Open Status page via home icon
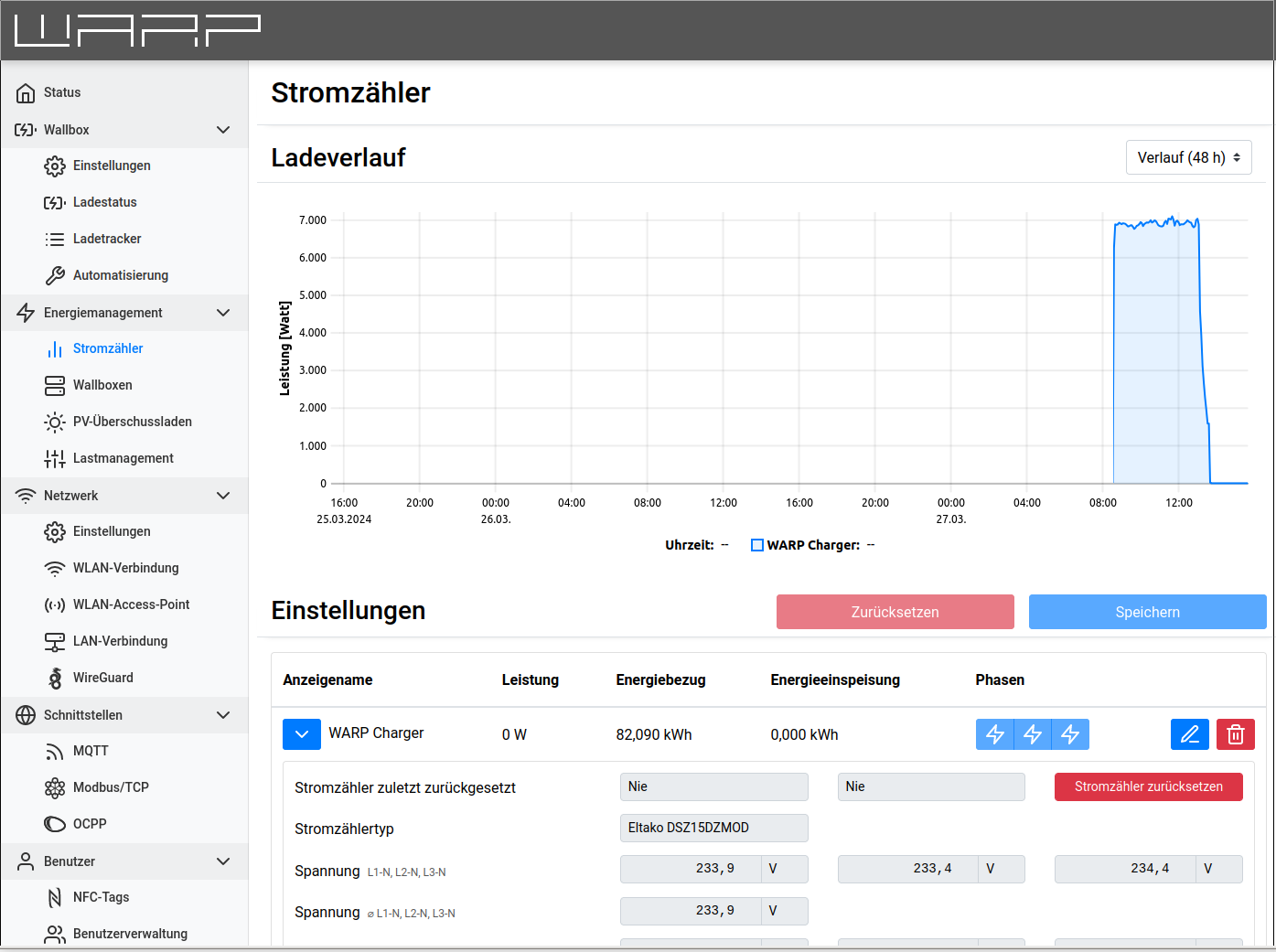This screenshot has height=952, width=1276. (x=26, y=92)
